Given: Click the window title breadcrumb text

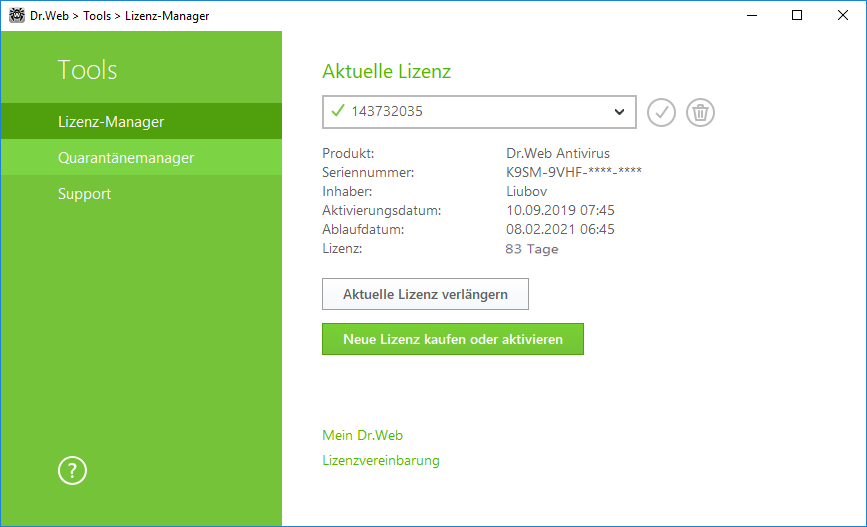Looking at the screenshot, I should click(119, 15).
